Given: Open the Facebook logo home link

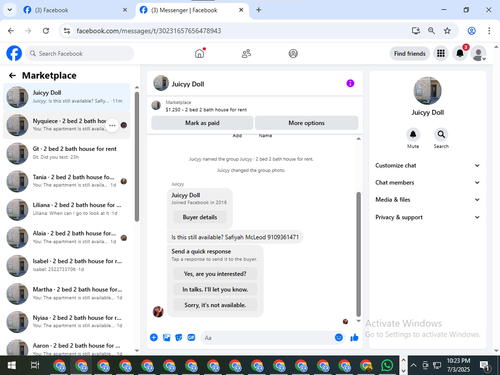Looking at the screenshot, I should 14,53.
